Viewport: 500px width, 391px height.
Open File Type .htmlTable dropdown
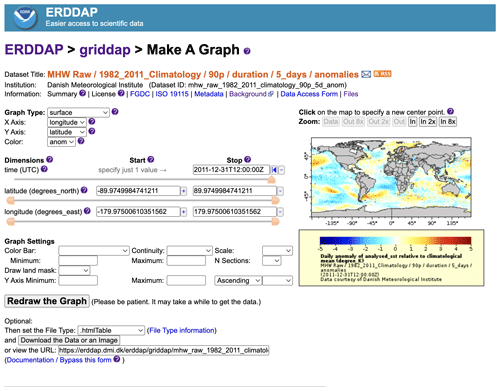(111, 330)
